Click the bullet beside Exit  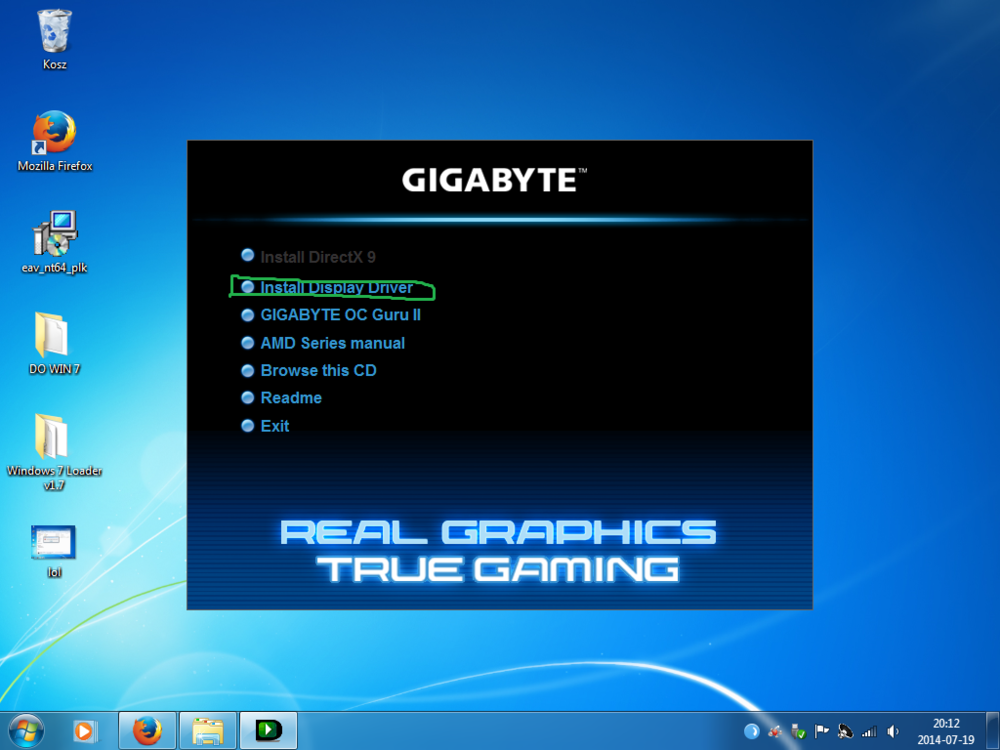click(x=247, y=425)
